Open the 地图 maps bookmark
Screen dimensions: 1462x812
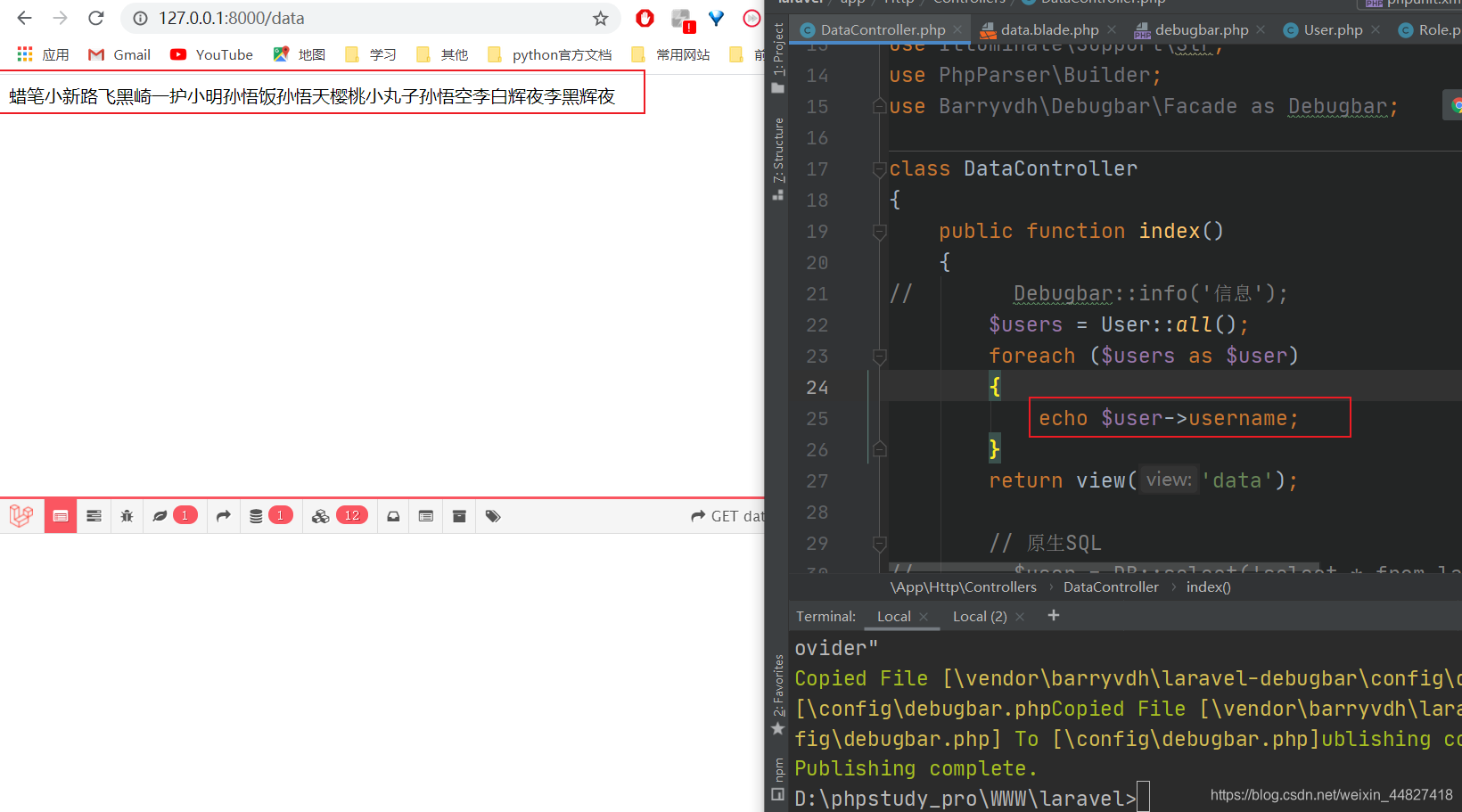click(x=300, y=54)
